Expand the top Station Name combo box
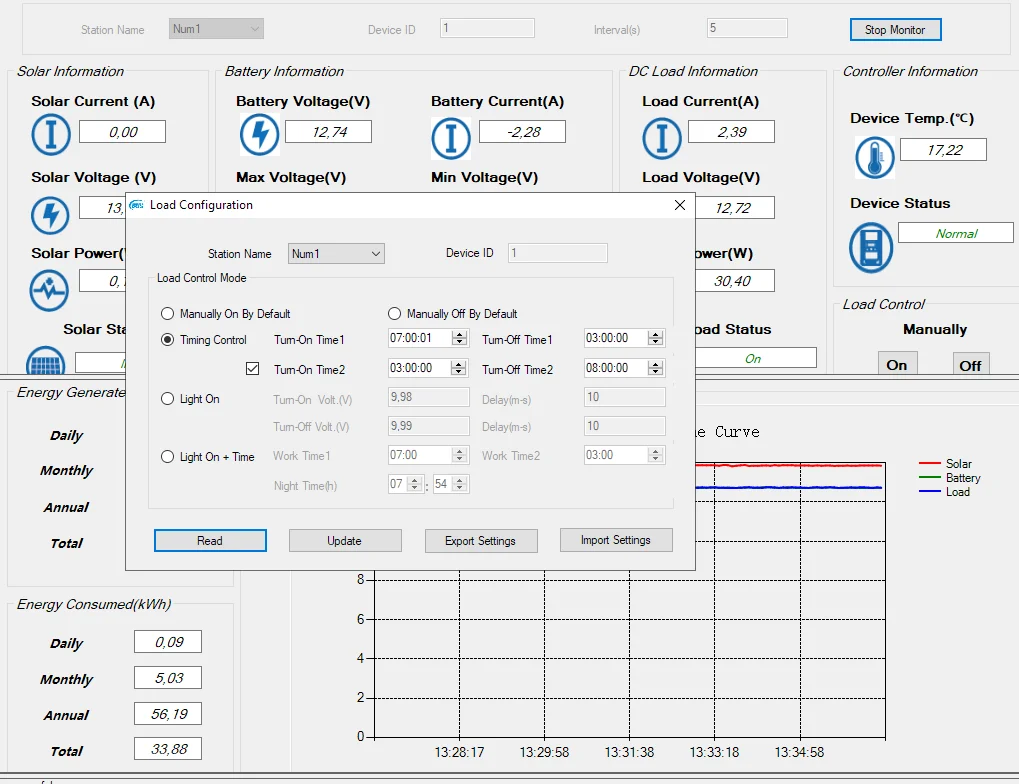The height and width of the screenshot is (784, 1019). (255, 29)
